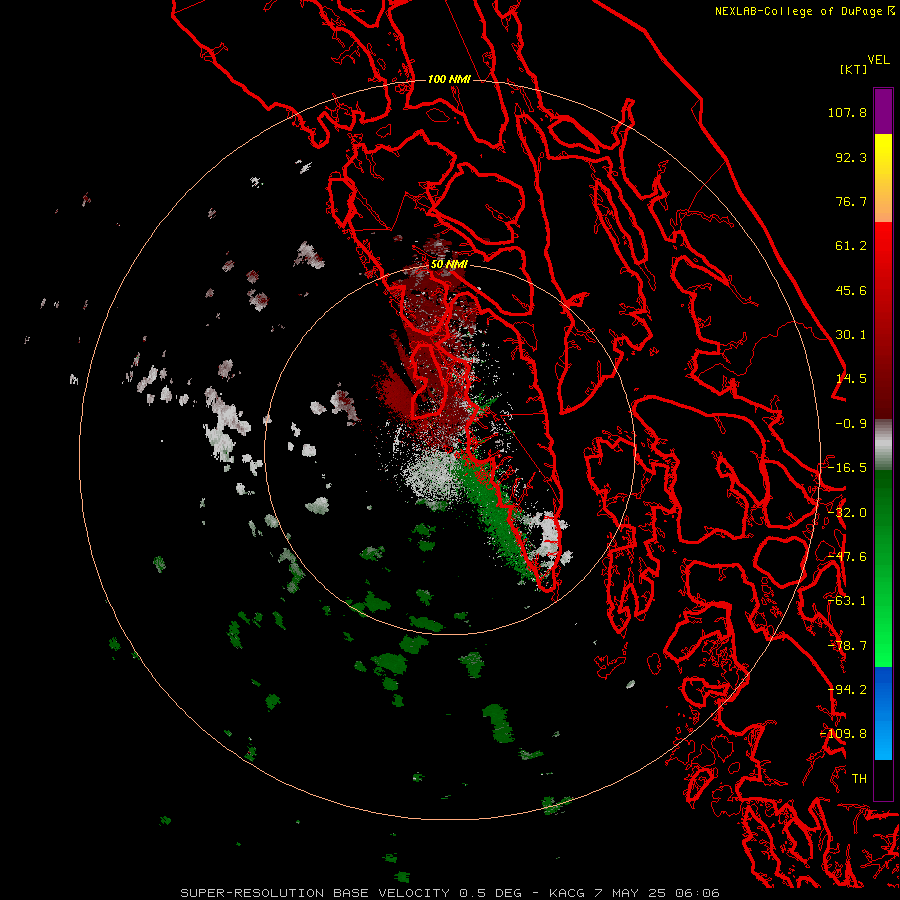Click the 92.3 velocity scale value
900x900 pixels.
click(x=851, y=157)
